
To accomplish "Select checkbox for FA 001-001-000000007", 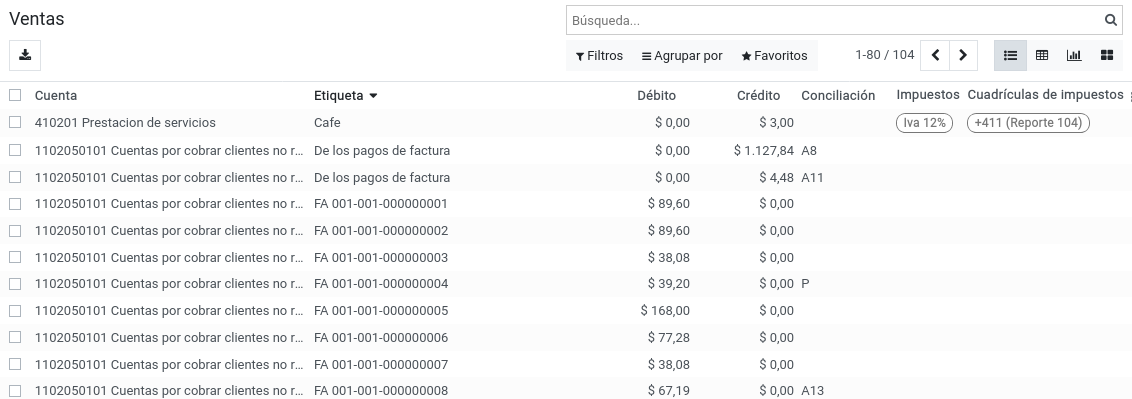I will pos(15,364).
